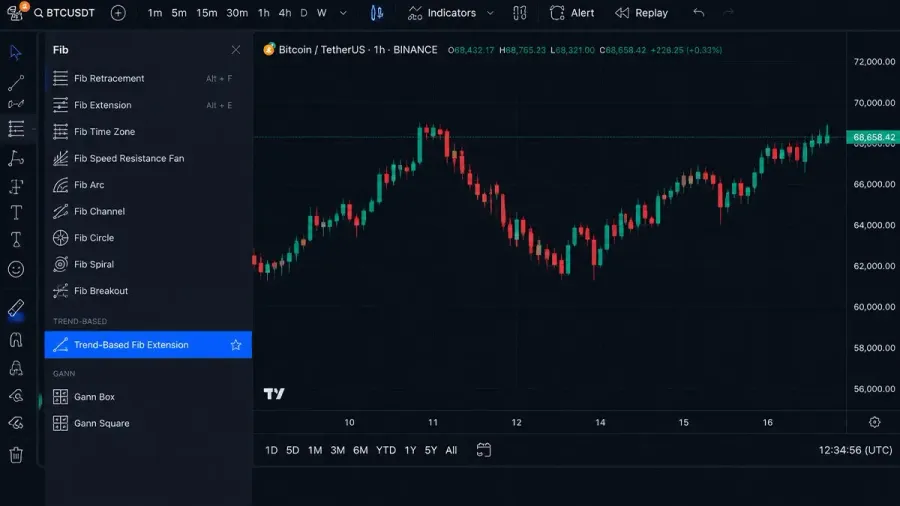Open the go-to-date calendar icon
Screen dimensions: 900x506
click(x=484, y=450)
